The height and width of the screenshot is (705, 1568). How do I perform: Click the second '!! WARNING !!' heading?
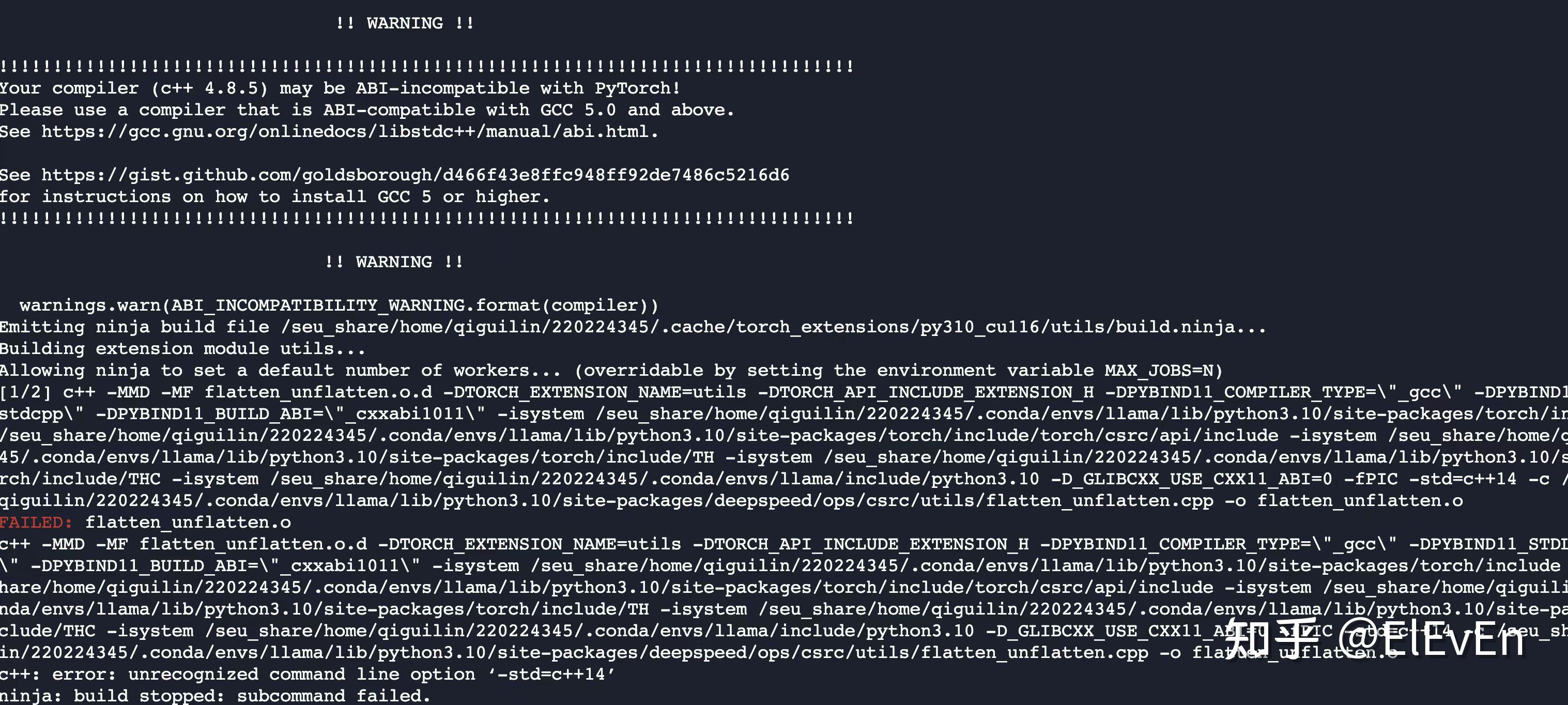pos(394,262)
